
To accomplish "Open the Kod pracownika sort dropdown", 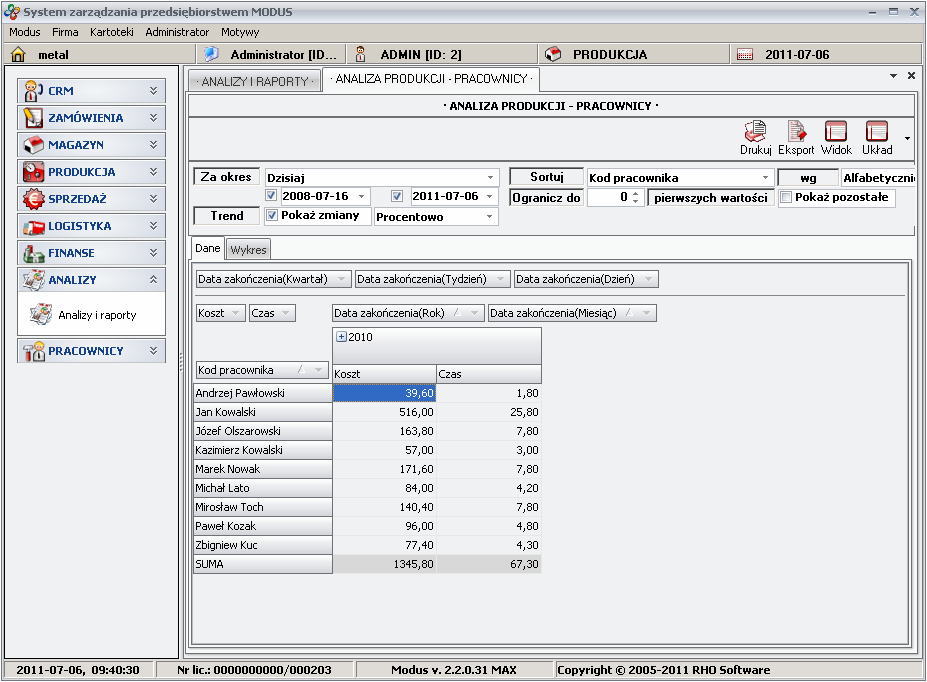I will 766,178.
